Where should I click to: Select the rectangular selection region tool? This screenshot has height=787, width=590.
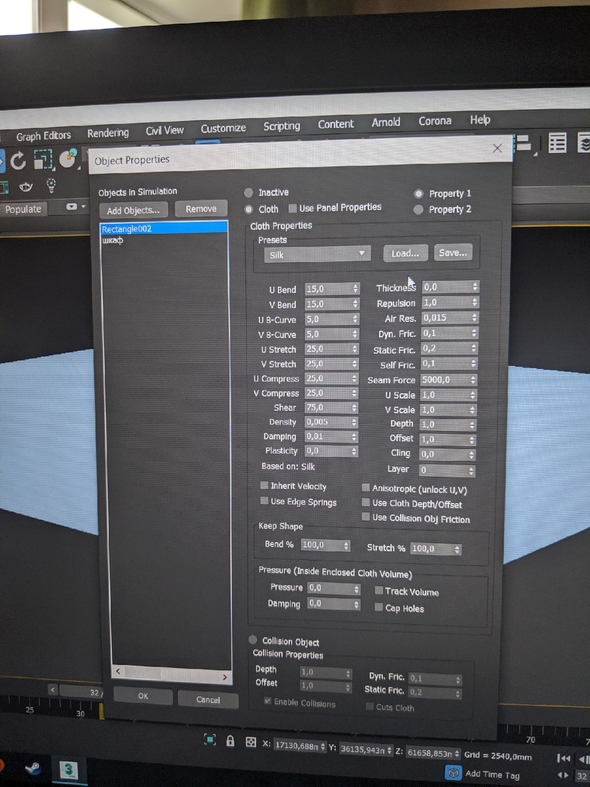click(43, 160)
